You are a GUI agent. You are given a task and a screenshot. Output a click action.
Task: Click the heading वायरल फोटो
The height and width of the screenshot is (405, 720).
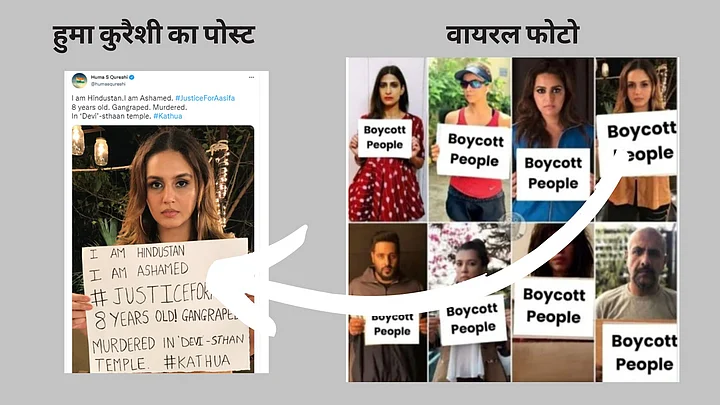pos(512,35)
